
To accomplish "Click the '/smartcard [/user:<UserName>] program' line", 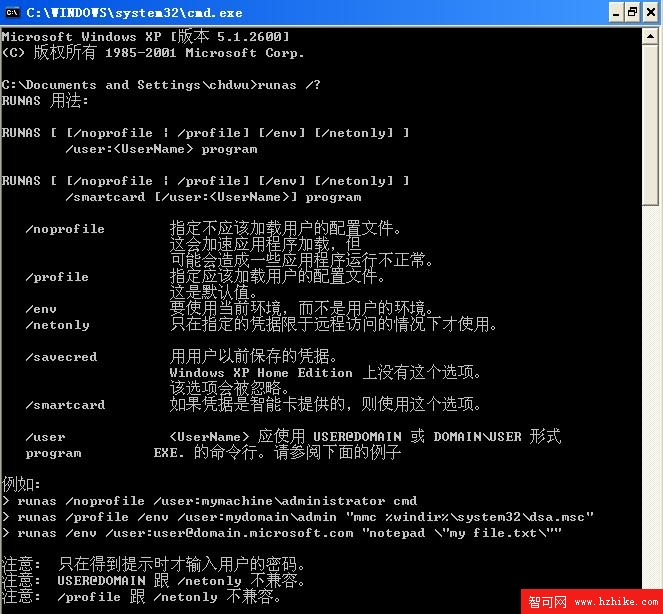I will 214,197.
